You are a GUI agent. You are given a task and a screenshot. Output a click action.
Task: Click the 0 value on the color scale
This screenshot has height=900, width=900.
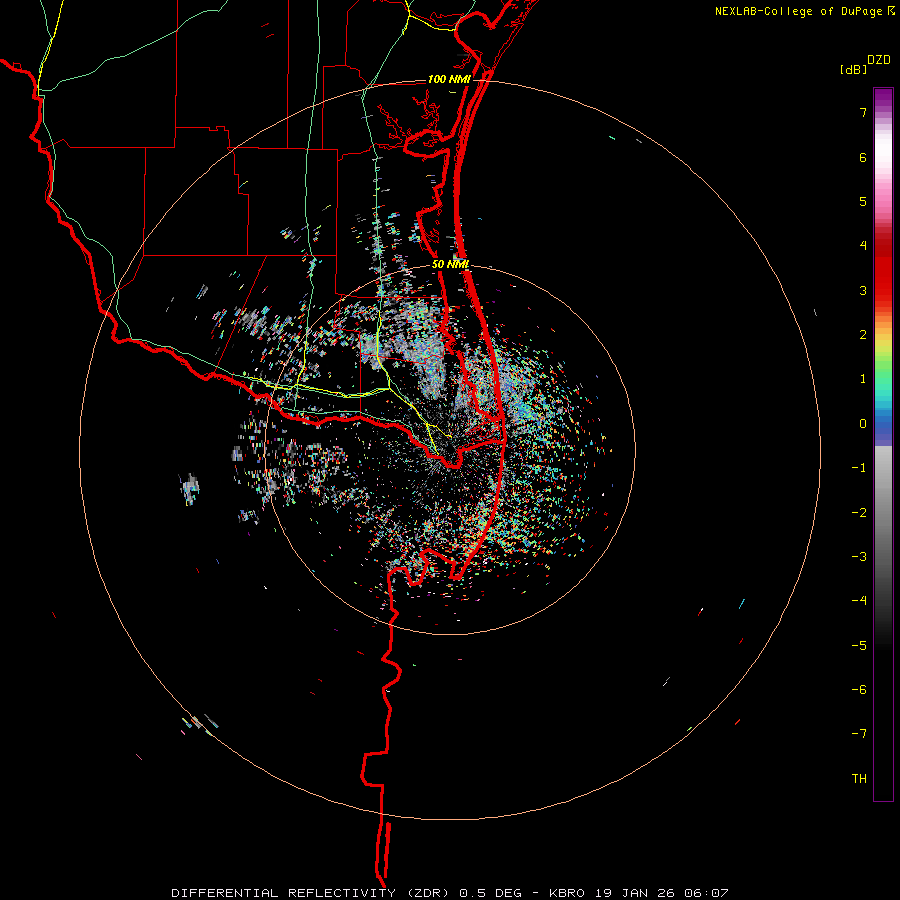pyautogui.click(x=863, y=424)
